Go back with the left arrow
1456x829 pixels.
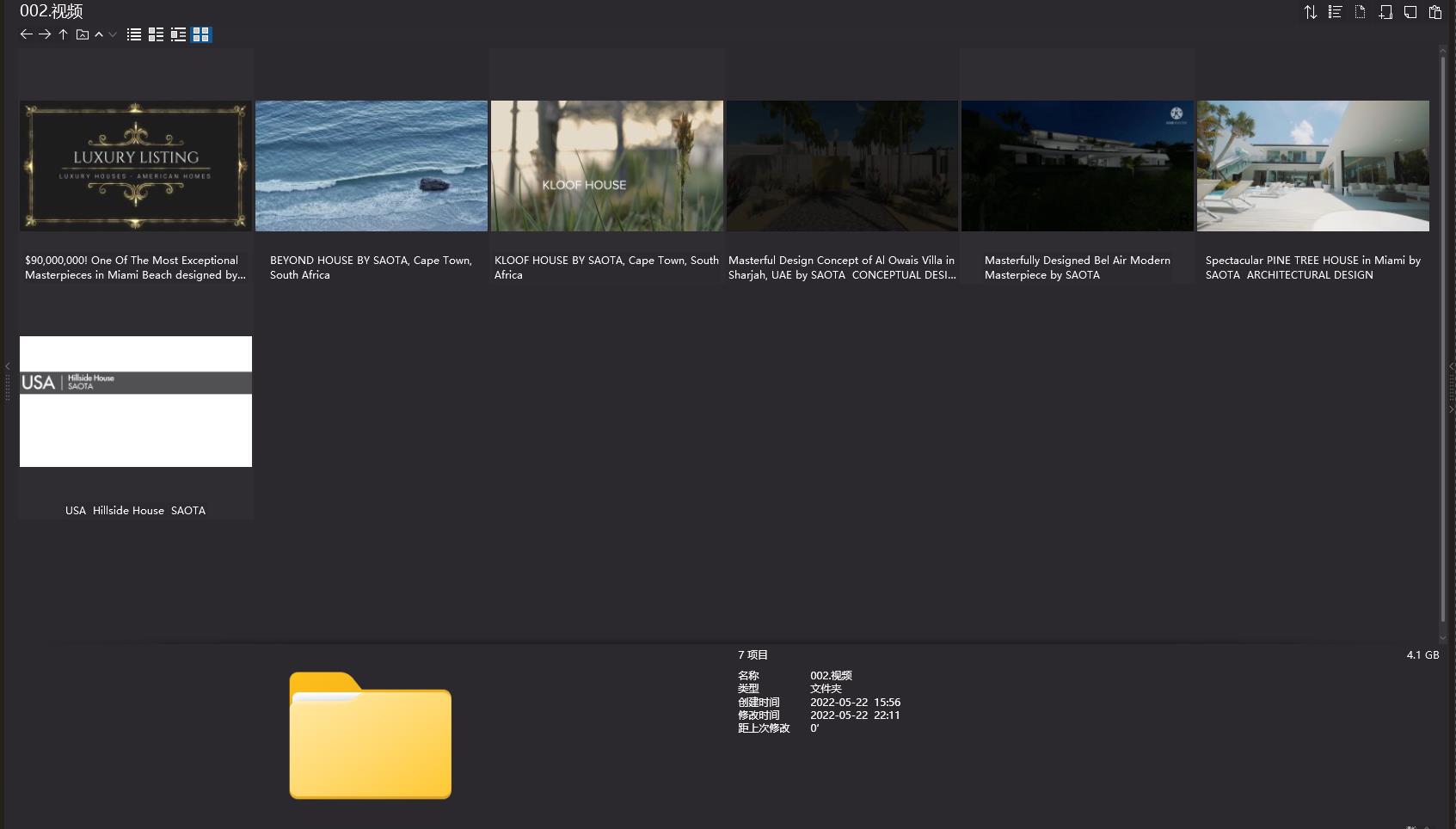click(26, 34)
